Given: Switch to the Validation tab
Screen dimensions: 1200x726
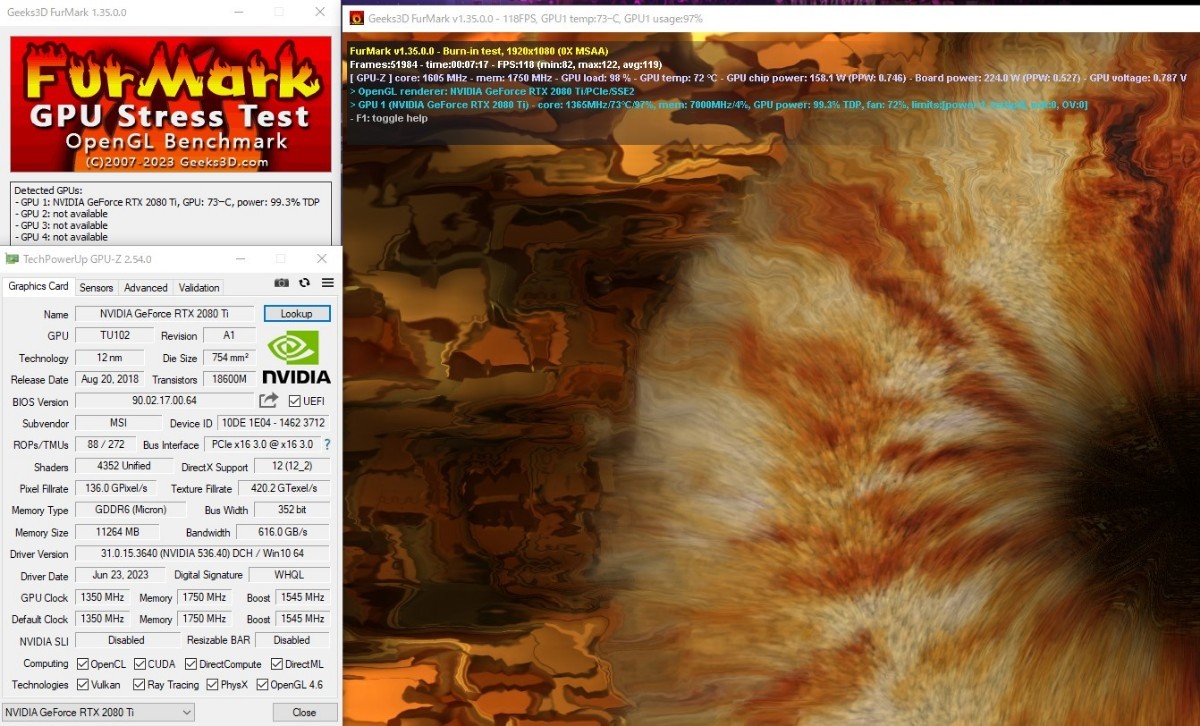Looking at the screenshot, I should pyautogui.click(x=199, y=288).
